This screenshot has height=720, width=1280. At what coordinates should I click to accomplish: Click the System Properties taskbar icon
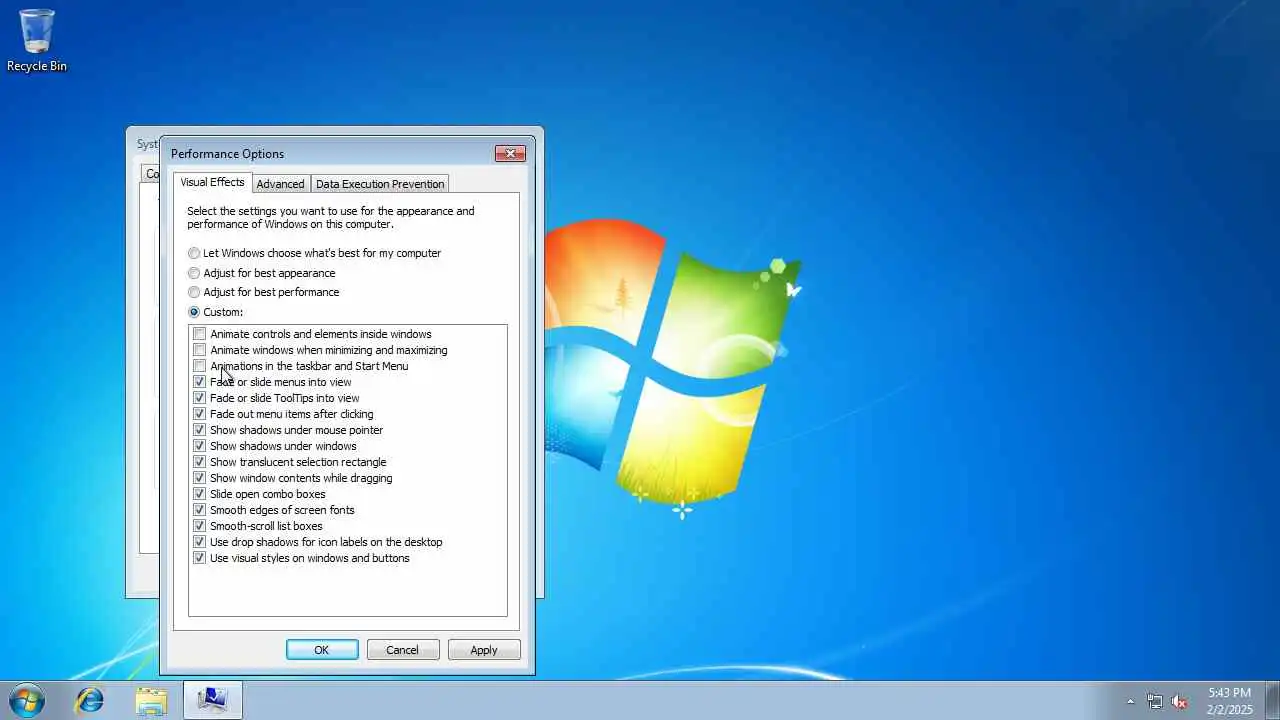point(213,700)
